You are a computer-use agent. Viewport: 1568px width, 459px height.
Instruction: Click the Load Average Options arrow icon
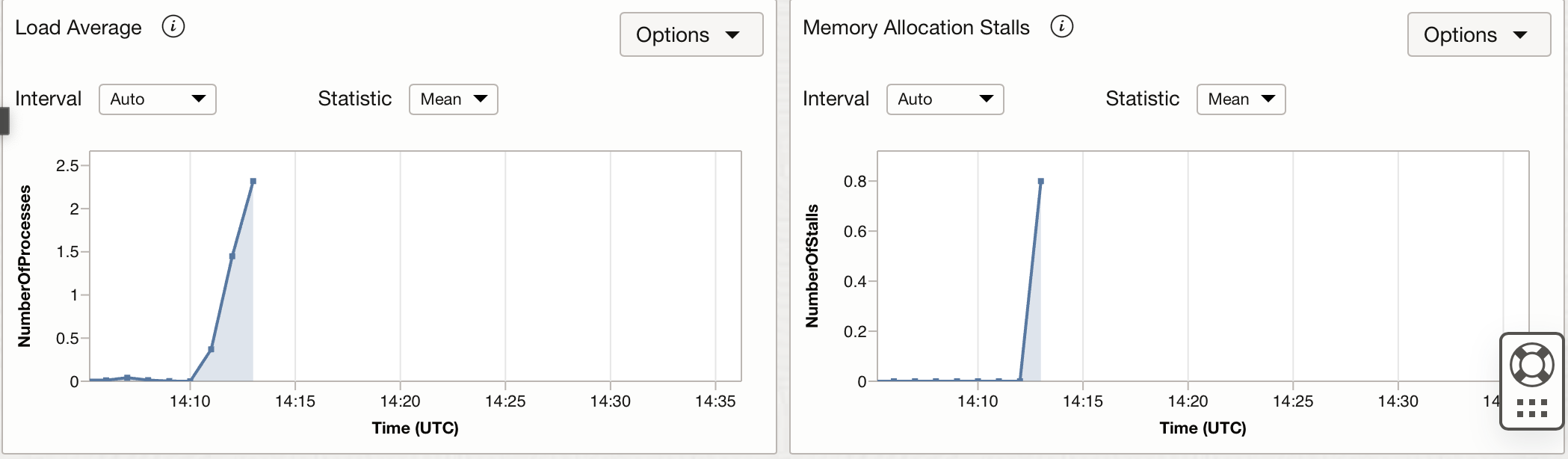tap(732, 35)
